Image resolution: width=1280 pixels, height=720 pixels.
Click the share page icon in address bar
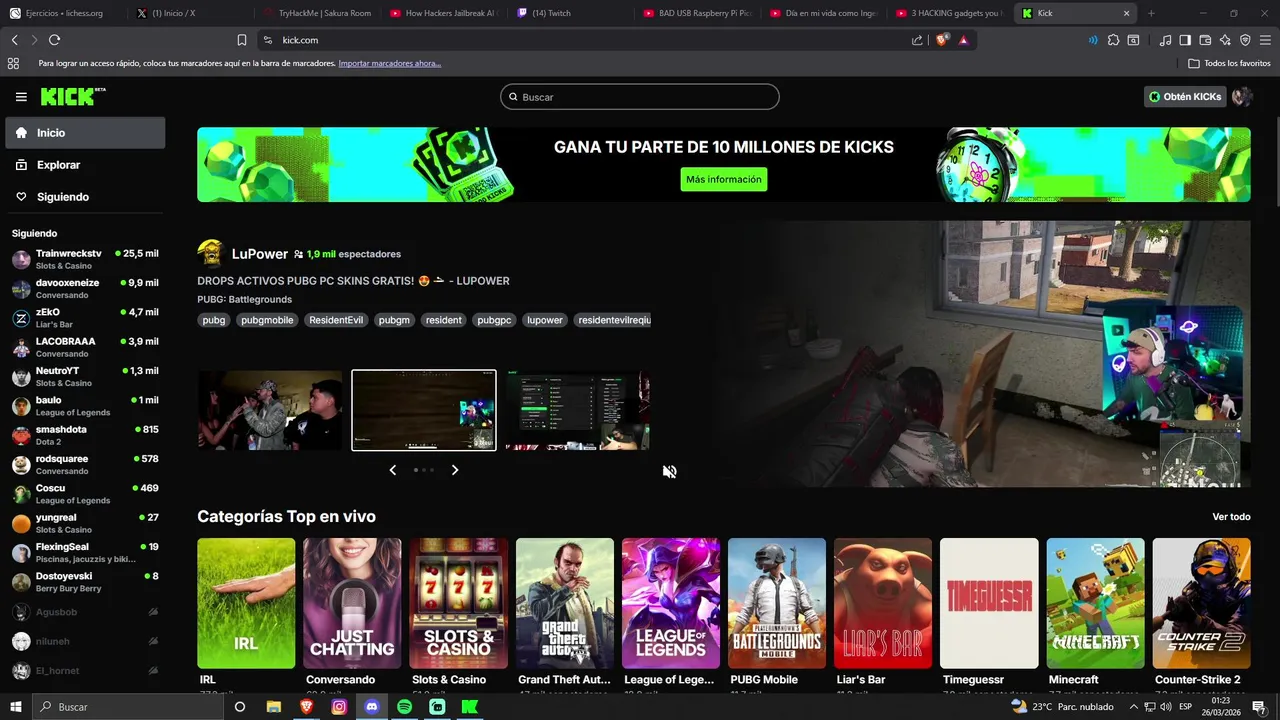click(x=917, y=40)
